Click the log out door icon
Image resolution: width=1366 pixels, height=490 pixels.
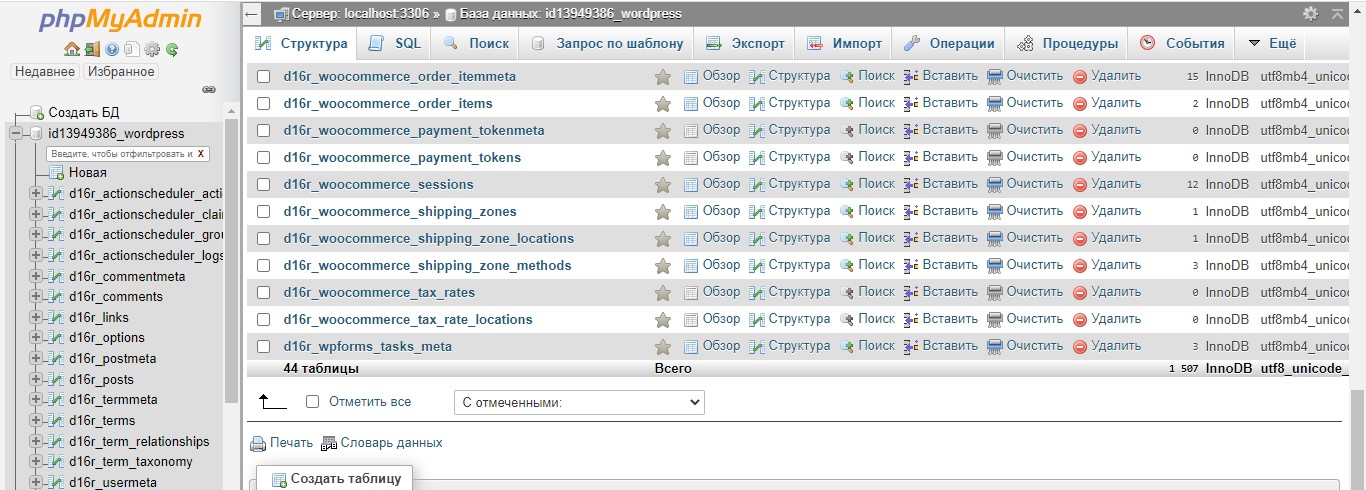(92, 48)
